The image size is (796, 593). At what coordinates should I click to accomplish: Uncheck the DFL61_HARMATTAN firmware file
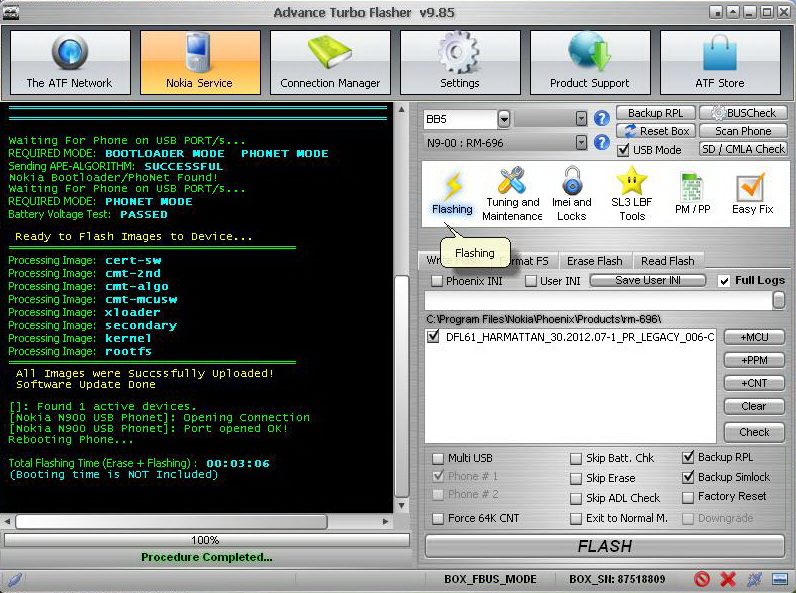[433, 337]
